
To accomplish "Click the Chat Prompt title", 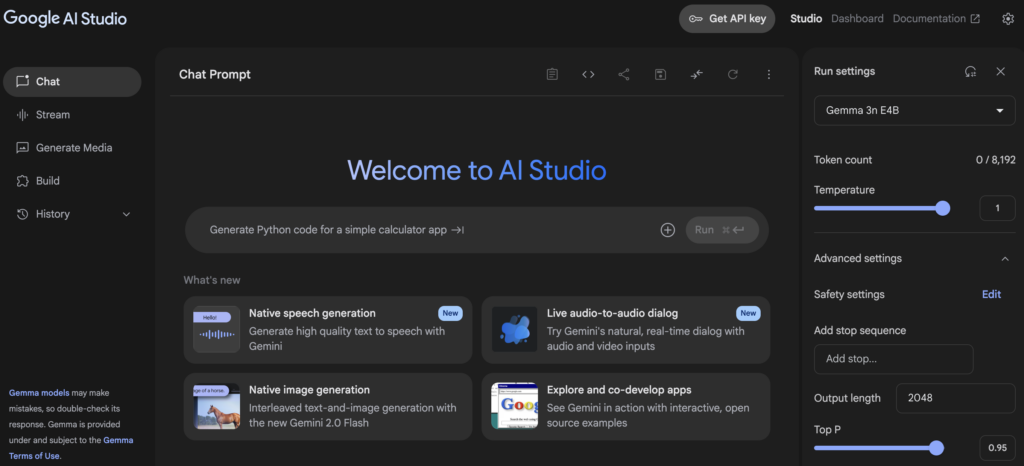I will coord(215,74).
